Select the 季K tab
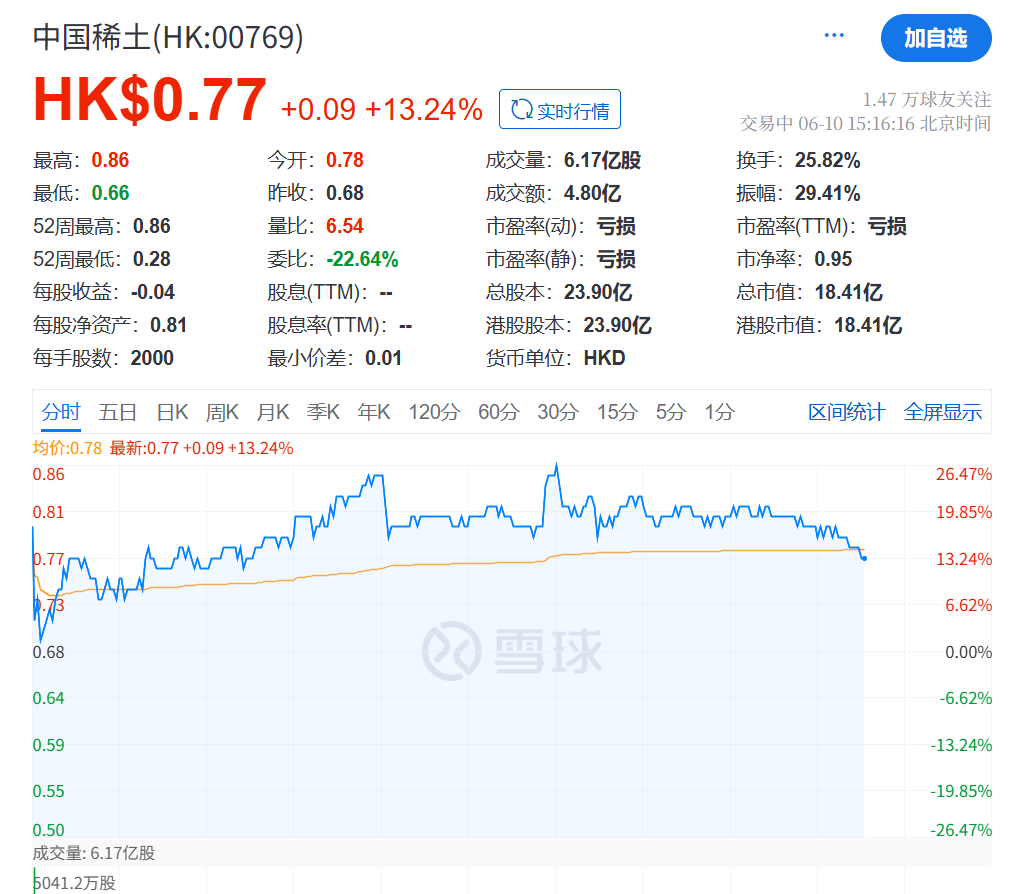The height and width of the screenshot is (894, 1014). (323, 412)
